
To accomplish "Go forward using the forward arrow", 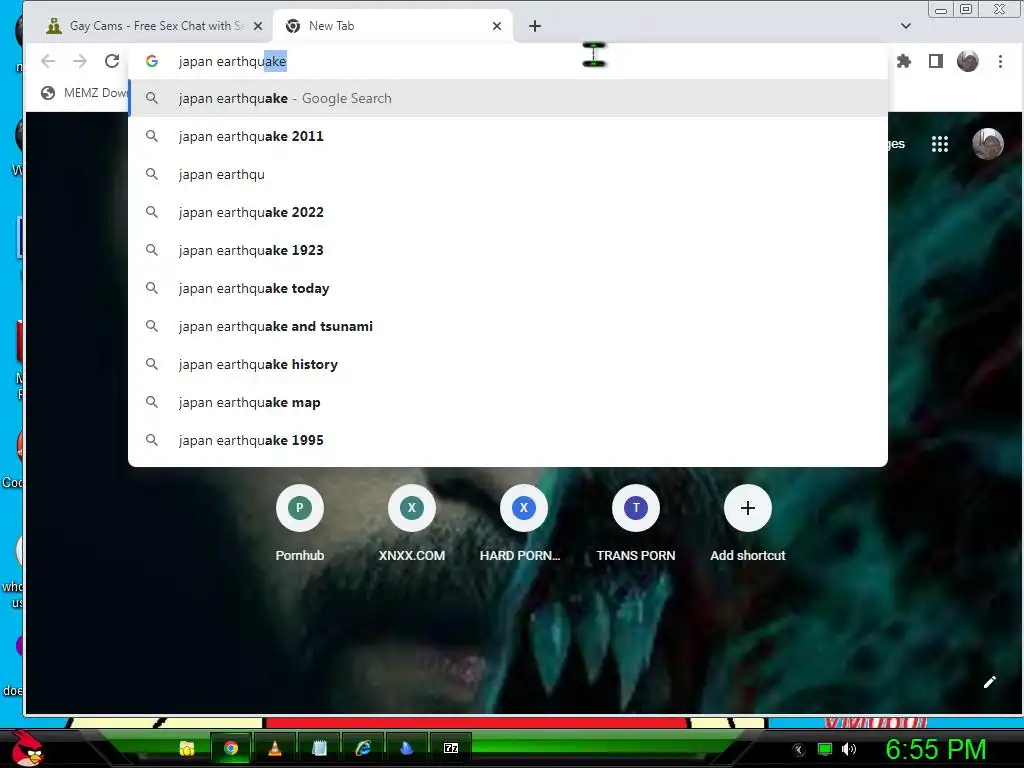I will coord(80,61).
